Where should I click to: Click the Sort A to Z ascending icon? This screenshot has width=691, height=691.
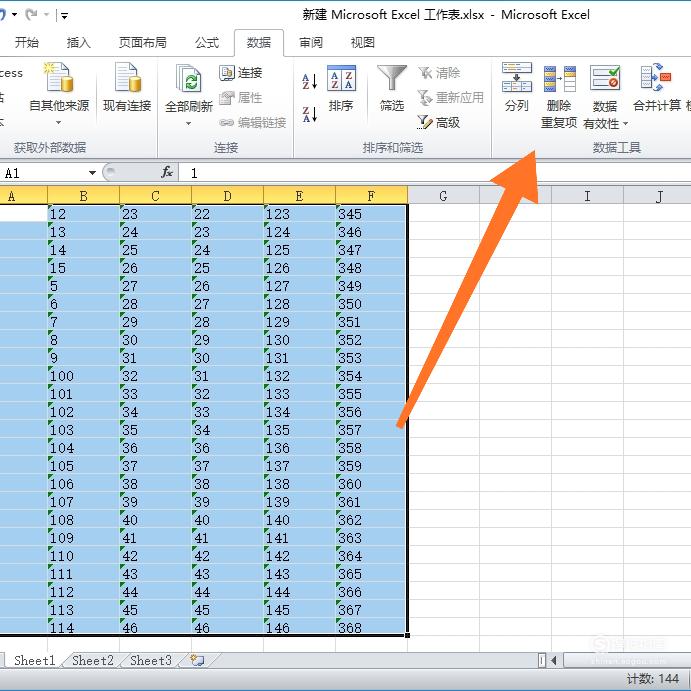pyautogui.click(x=309, y=81)
